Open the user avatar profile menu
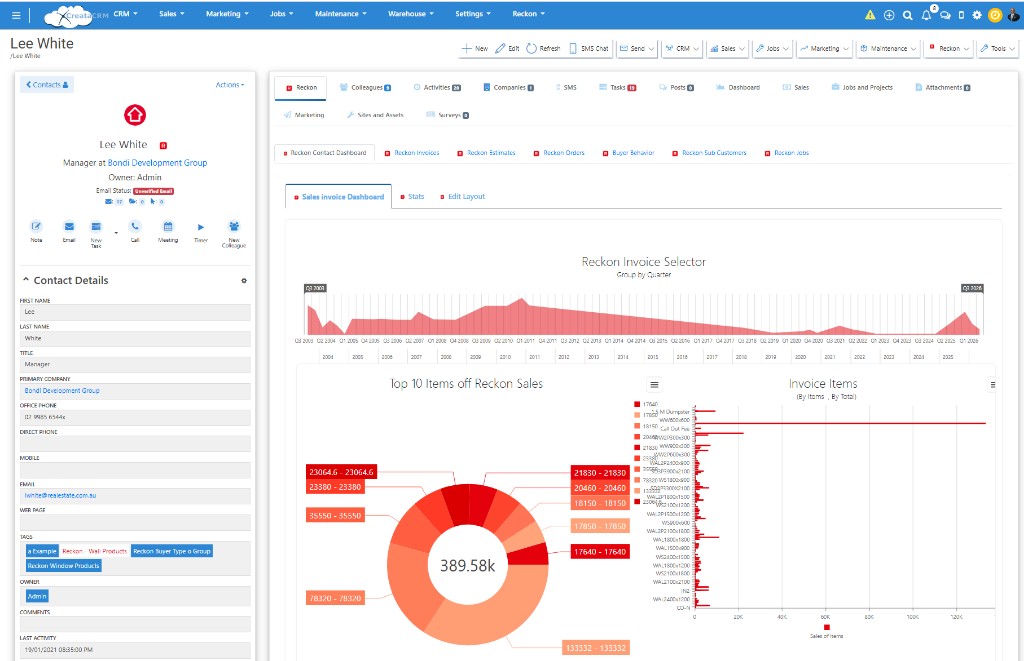Viewport: 1024px width, 661px height. click(x=1013, y=14)
